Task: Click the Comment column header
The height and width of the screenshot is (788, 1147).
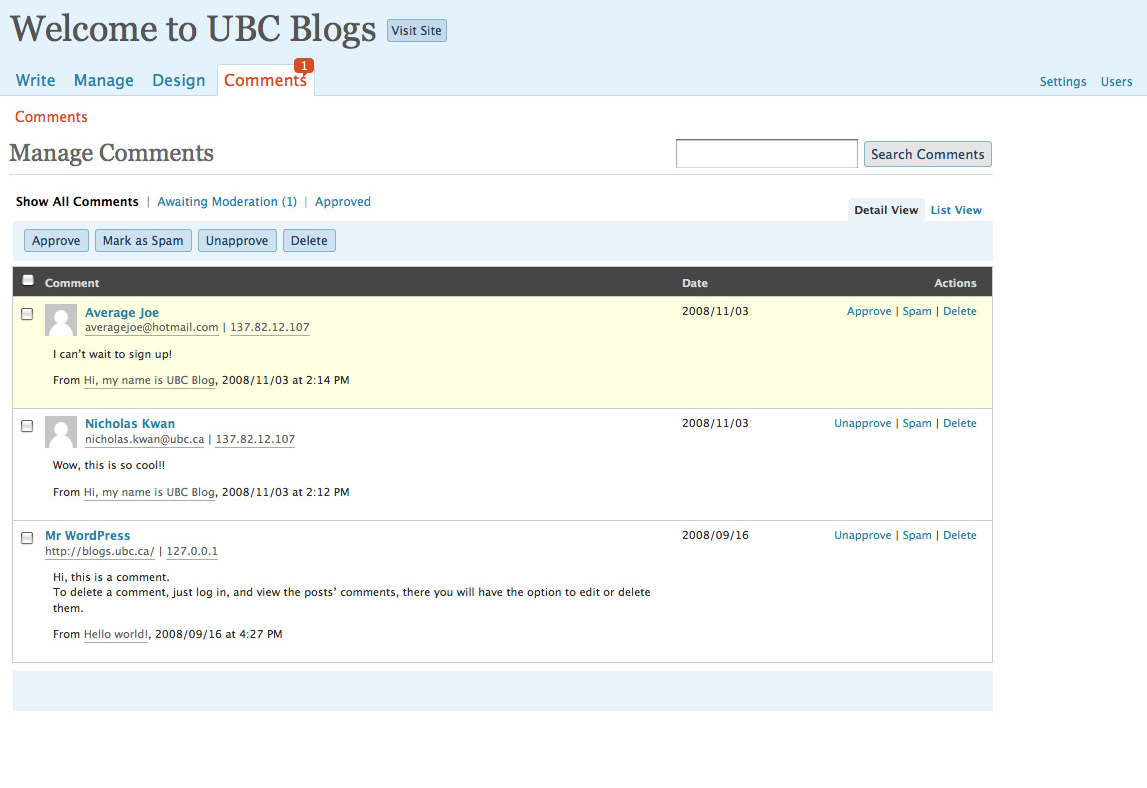Action: point(72,283)
